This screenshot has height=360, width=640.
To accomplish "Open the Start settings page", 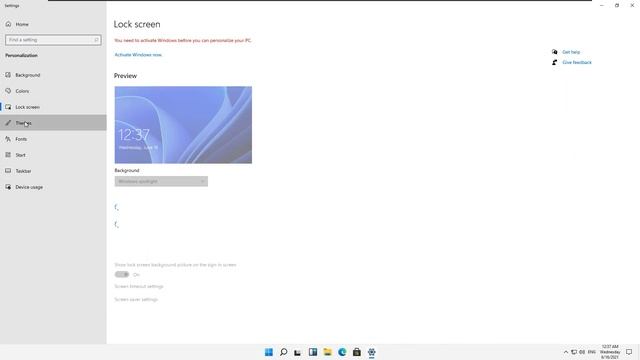I will 53,155.
